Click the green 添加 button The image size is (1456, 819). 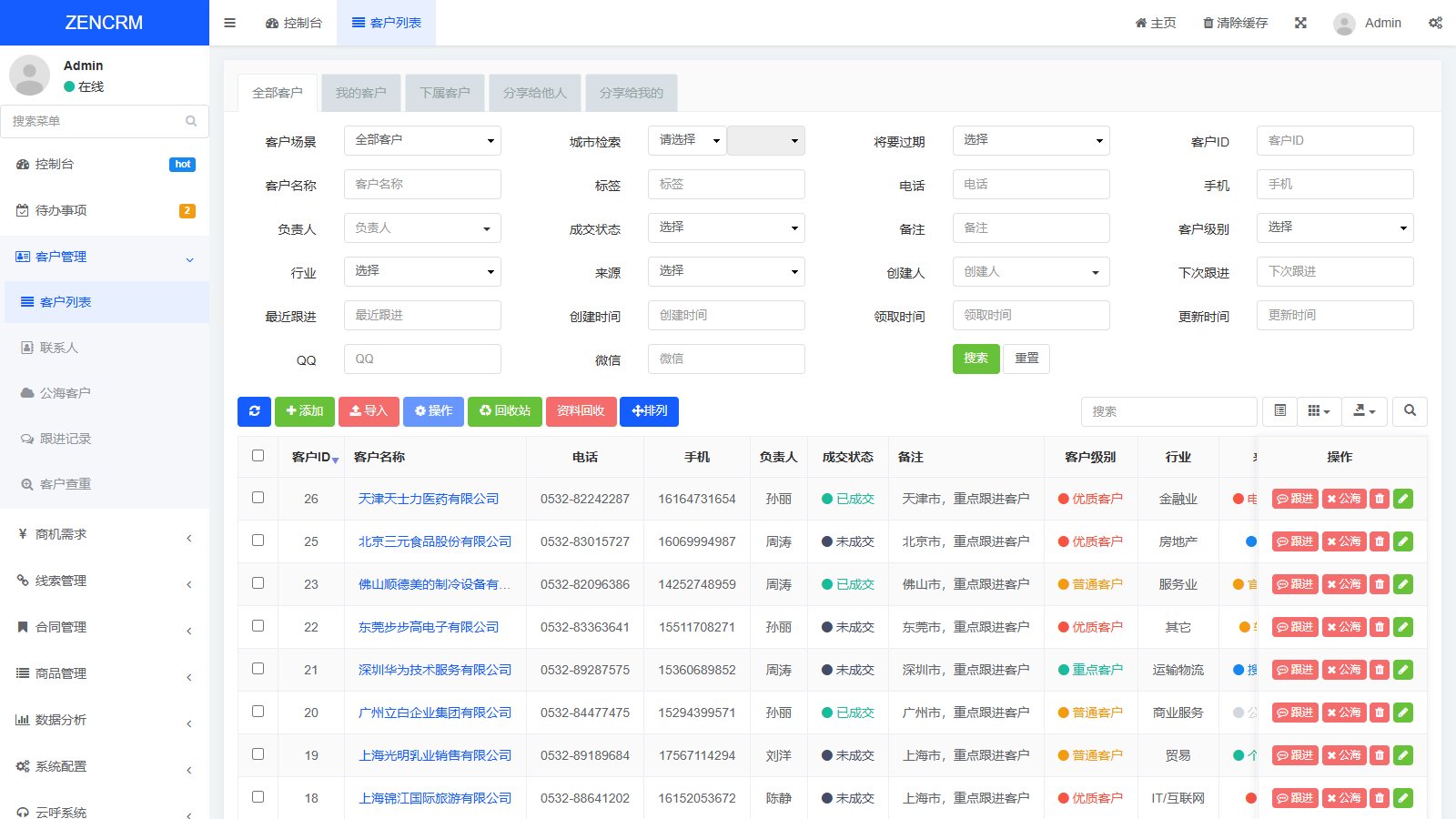point(305,411)
